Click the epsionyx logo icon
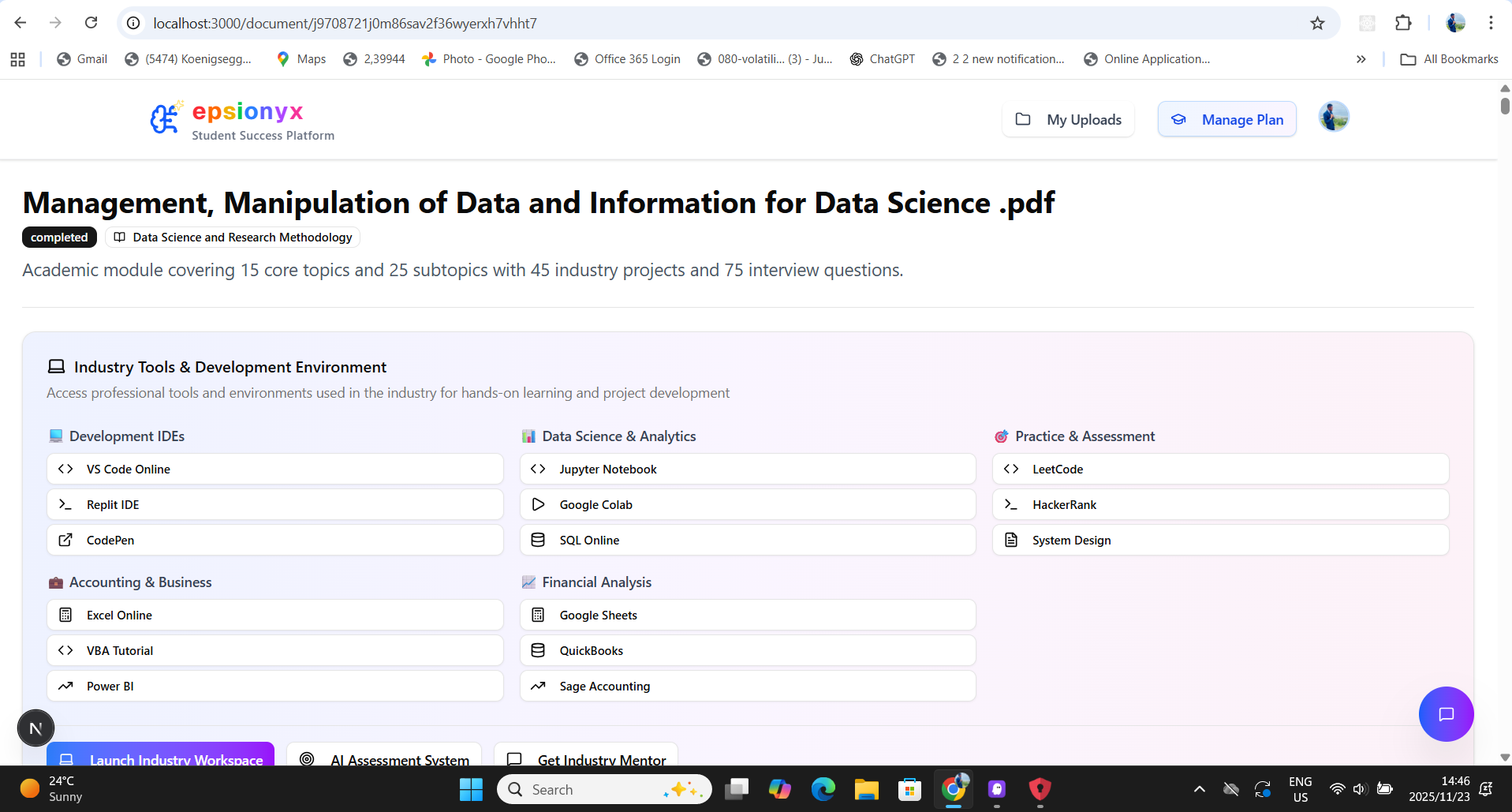This screenshot has height=812, width=1512. click(x=166, y=118)
